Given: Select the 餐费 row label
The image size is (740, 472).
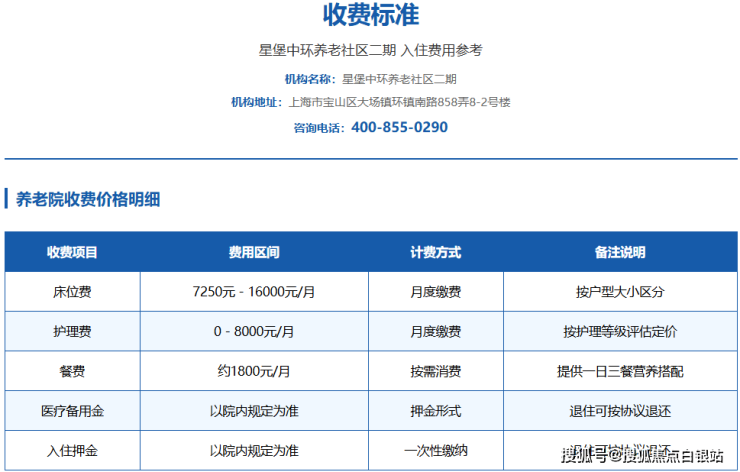Looking at the screenshot, I should [x=72, y=371].
